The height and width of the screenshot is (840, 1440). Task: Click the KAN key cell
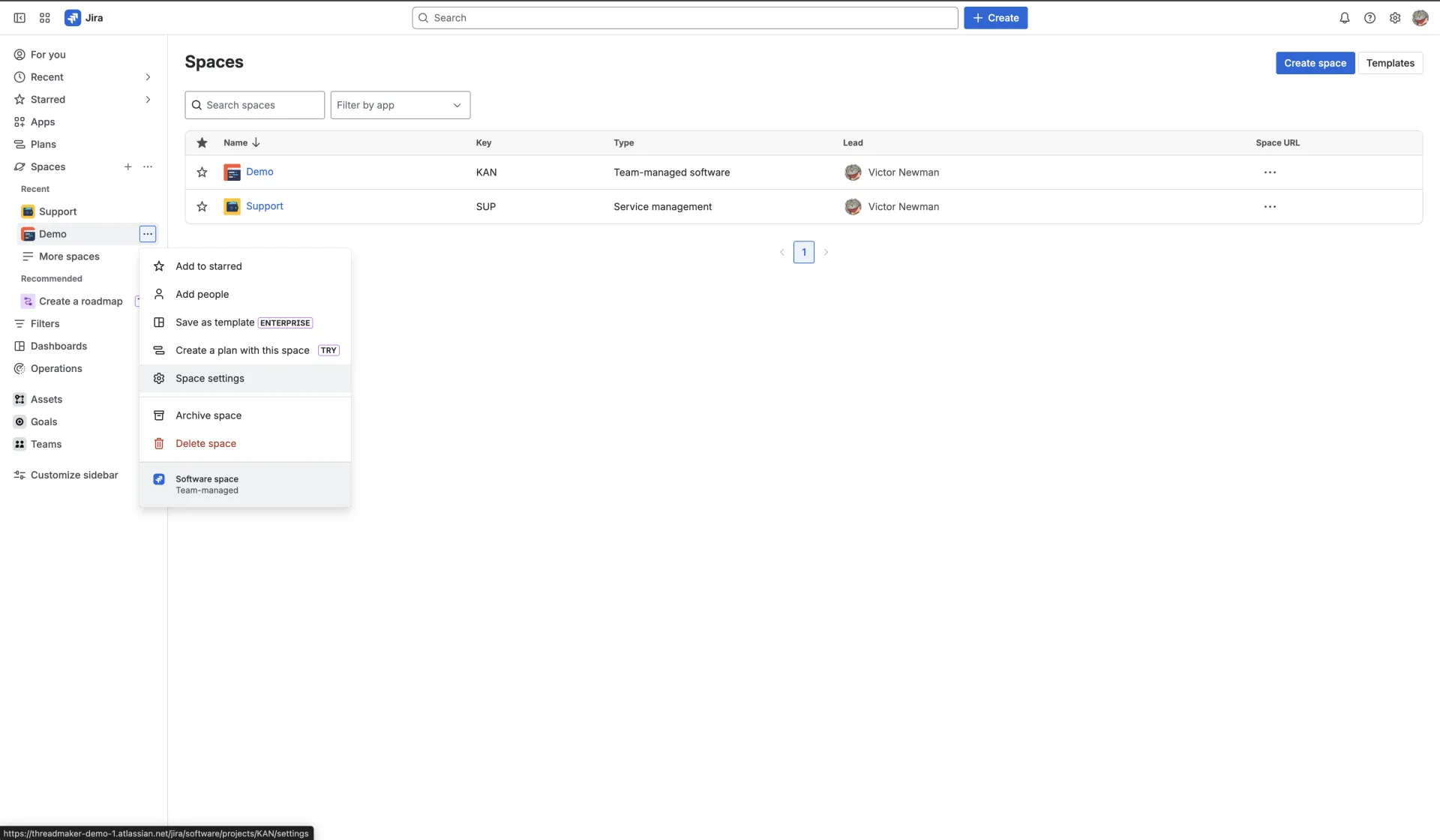pyautogui.click(x=486, y=172)
